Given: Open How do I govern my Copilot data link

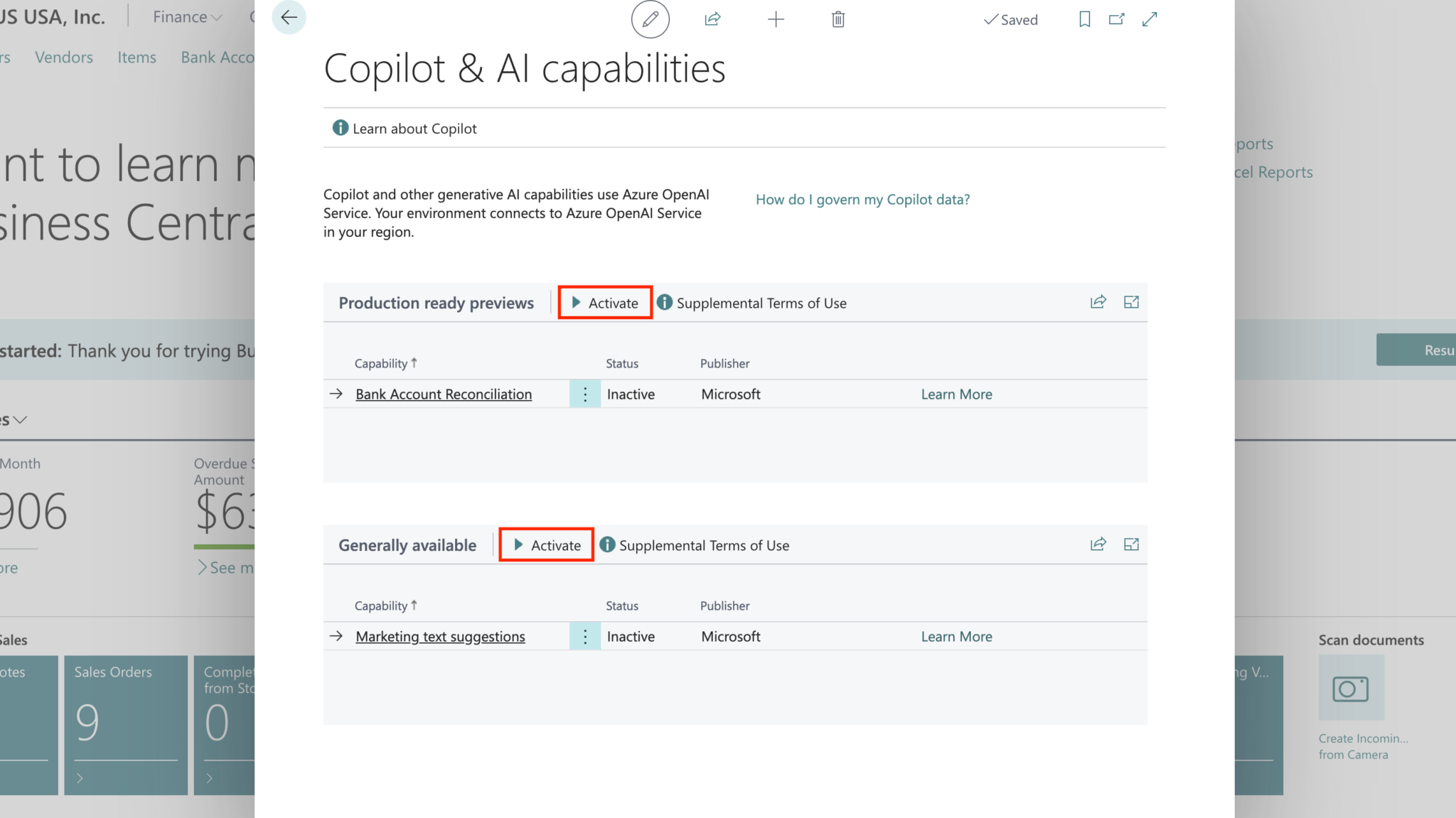Looking at the screenshot, I should pos(862,200).
